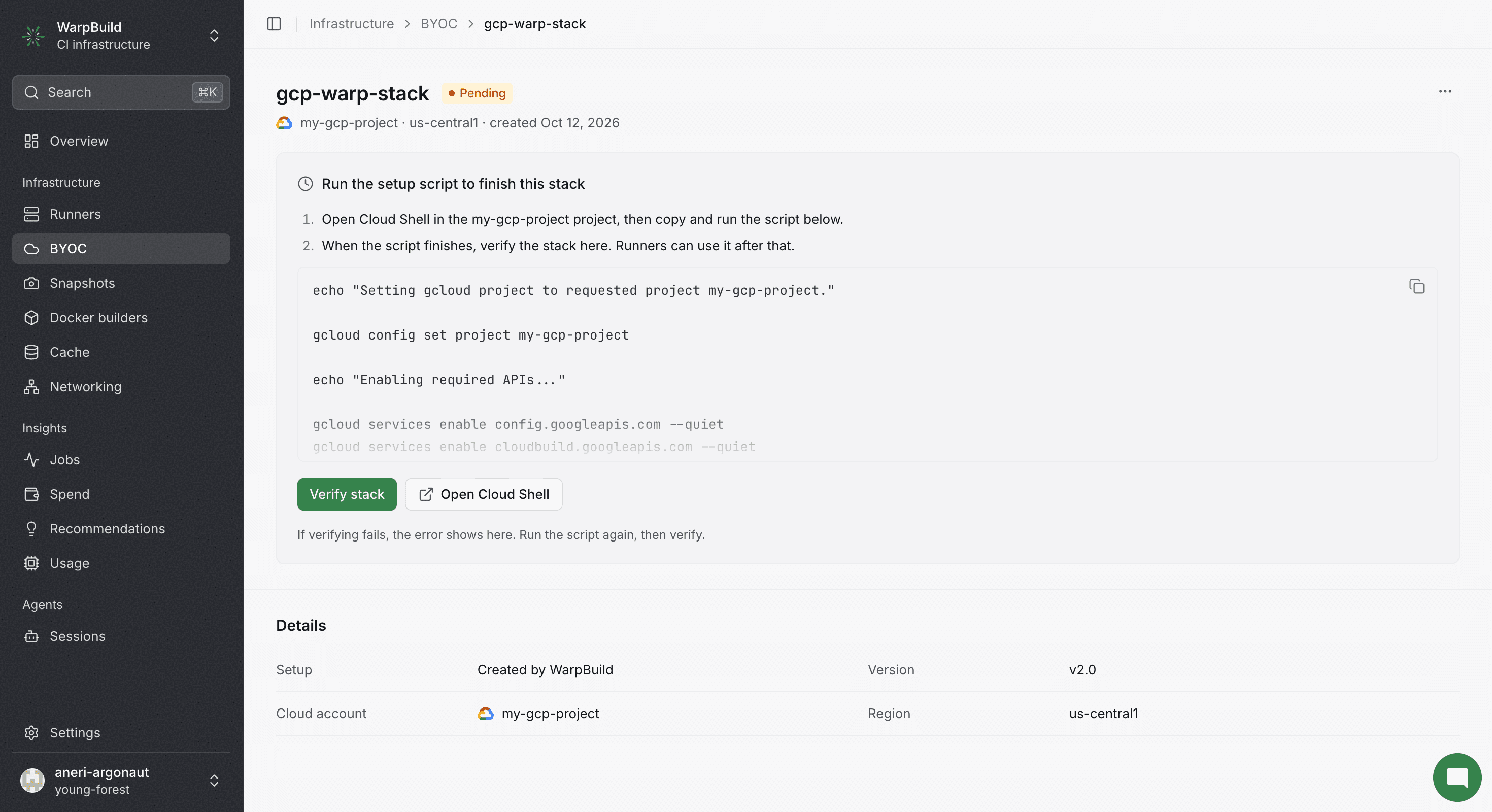1492x812 pixels.
Task: Click the clock icon beside setup heading
Action: pos(305,184)
